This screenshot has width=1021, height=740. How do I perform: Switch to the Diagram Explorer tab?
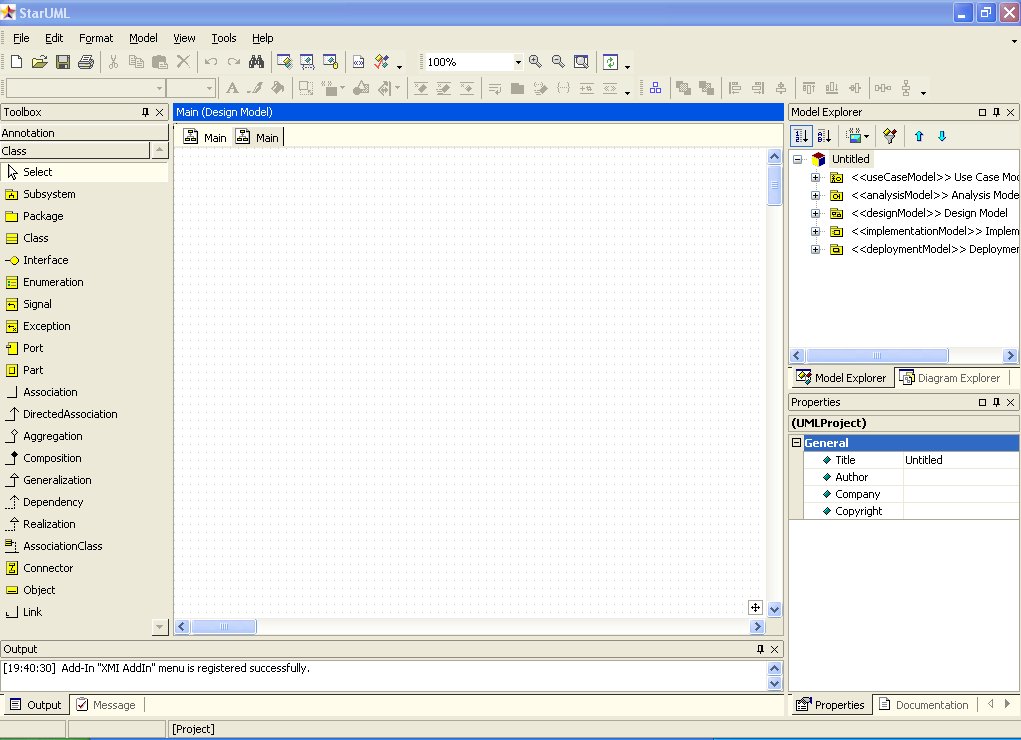(950, 378)
